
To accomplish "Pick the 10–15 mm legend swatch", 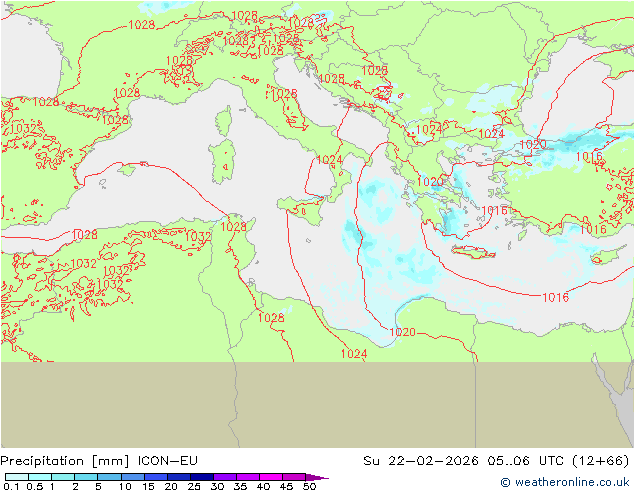I will tap(132, 477).
